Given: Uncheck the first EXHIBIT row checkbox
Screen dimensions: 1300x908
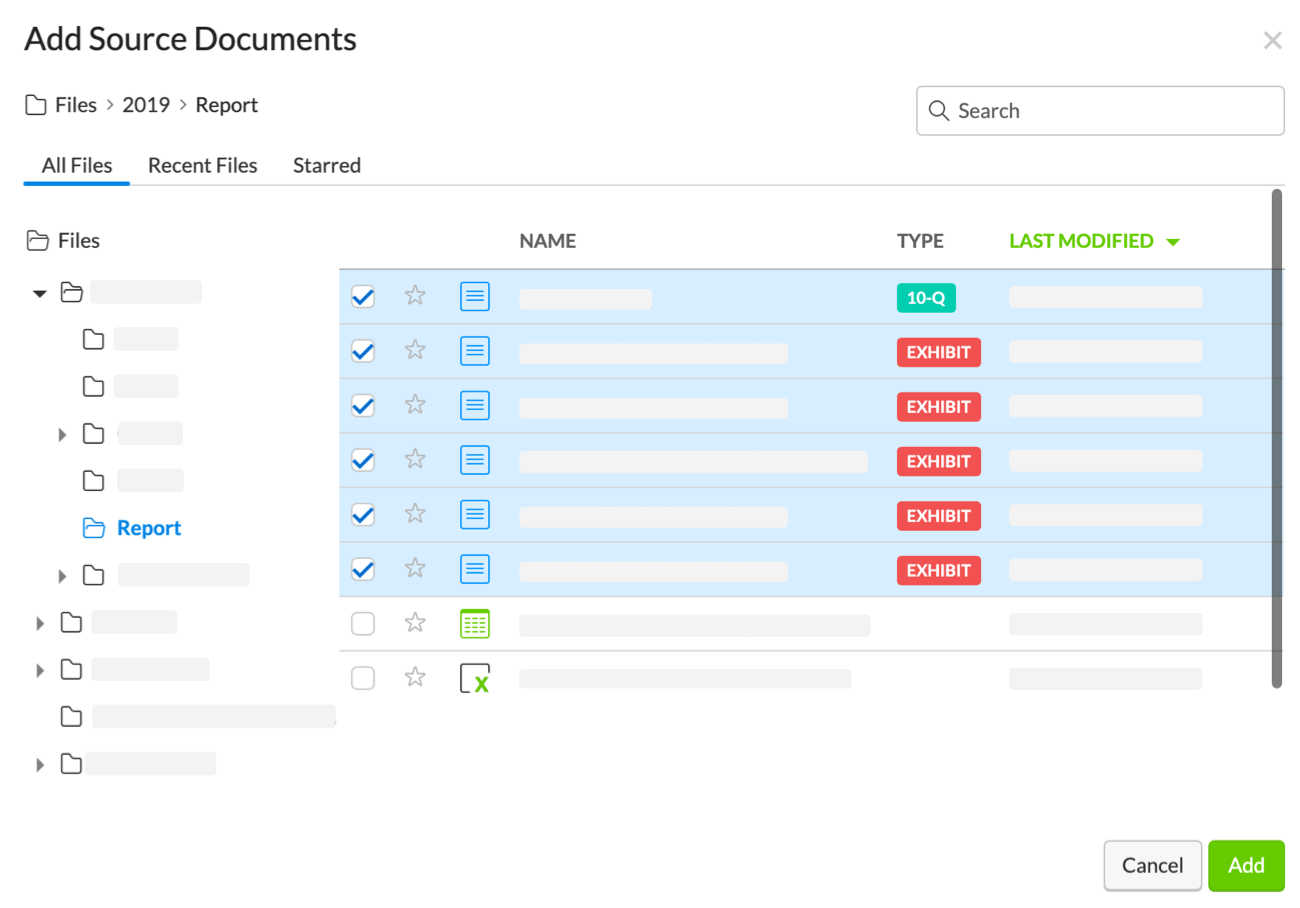Looking at the screenshot, I should [363, 351].
